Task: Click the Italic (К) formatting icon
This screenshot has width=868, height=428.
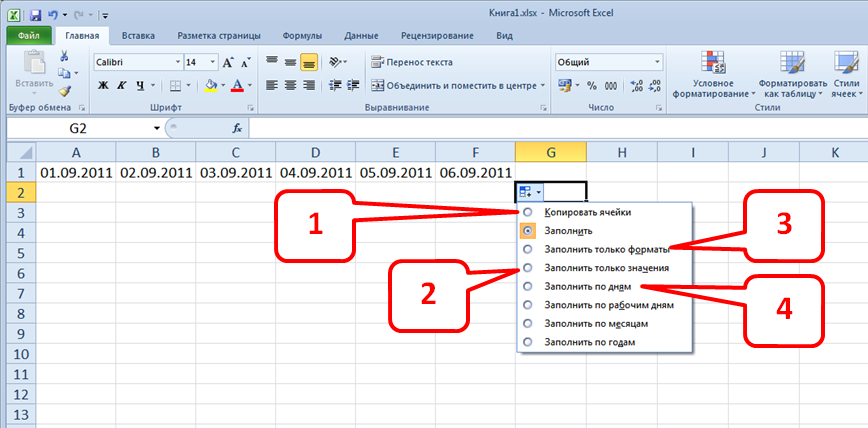Action: click(121, 86)
